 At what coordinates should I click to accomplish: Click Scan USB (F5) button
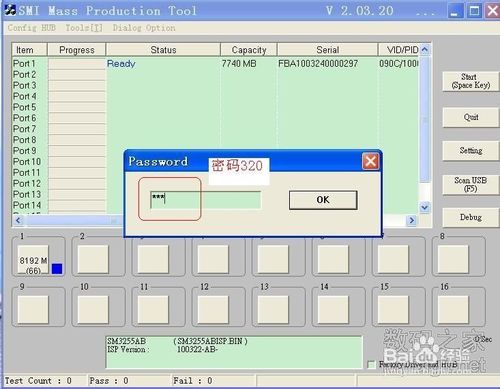click(x=471, y=184)
